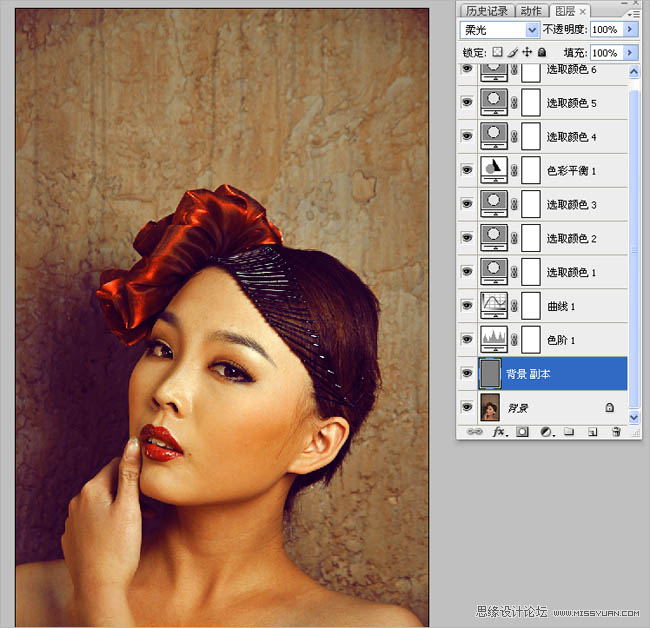Click the lock position move icon

click(527, 52)
